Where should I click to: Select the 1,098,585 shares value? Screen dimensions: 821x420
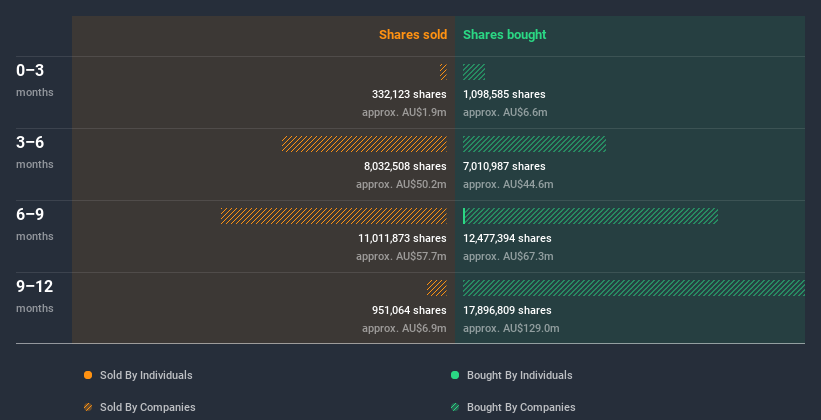[504, 94]
